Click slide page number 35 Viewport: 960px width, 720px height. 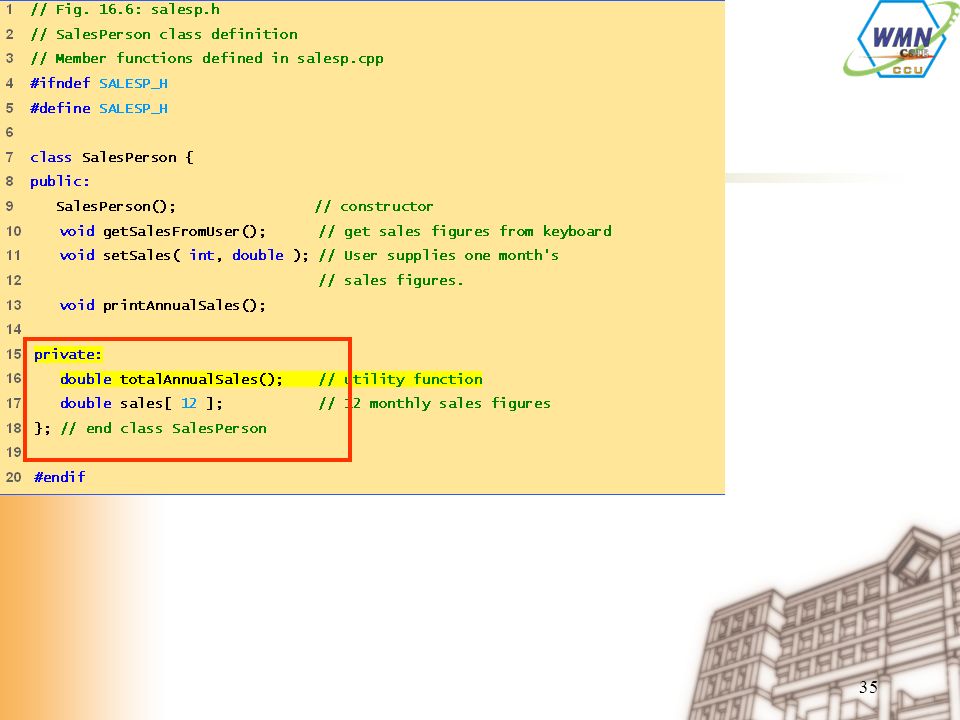(x=868, y=687)
